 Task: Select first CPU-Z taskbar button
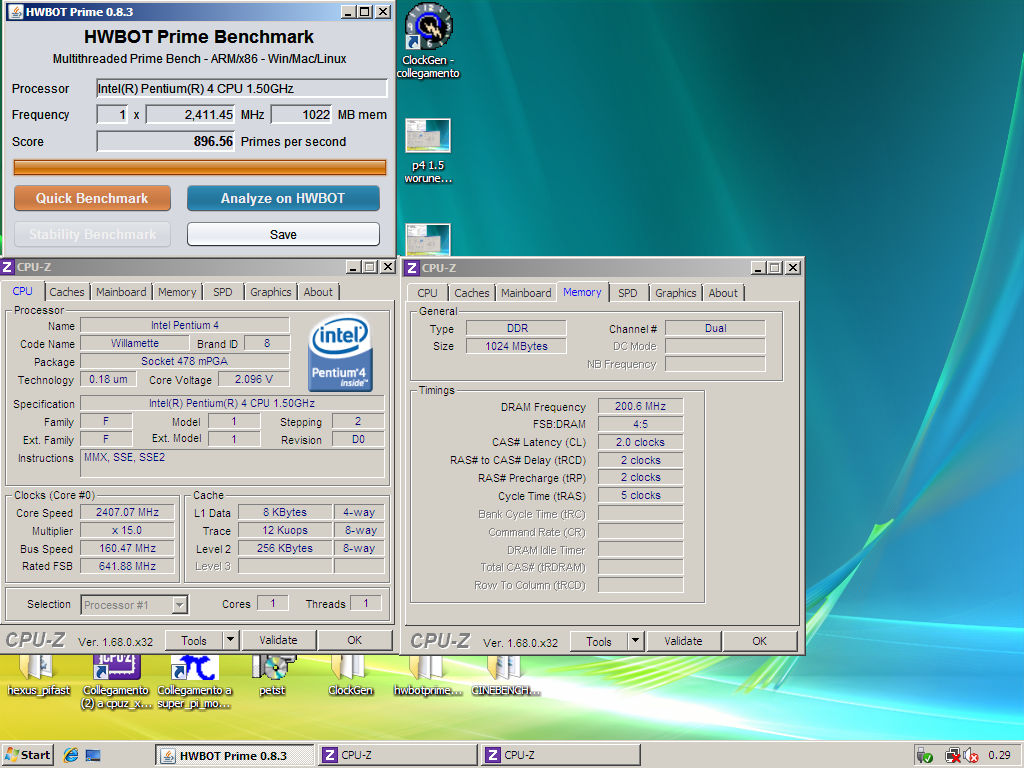coord(397,756)
